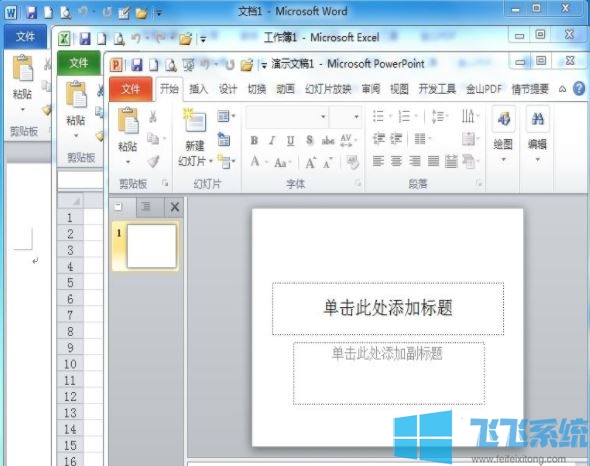Image resolution: width=590 pixels, height=466 pixels.
Task: Toggle Align Text Right in paragraph group
Action: [415, 161]
